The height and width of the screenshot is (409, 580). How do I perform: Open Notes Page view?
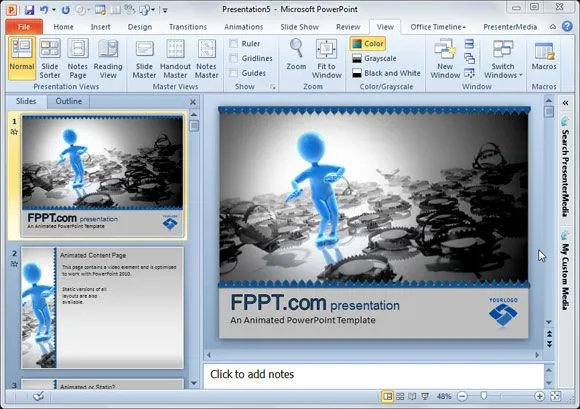(x=78, y=58)
